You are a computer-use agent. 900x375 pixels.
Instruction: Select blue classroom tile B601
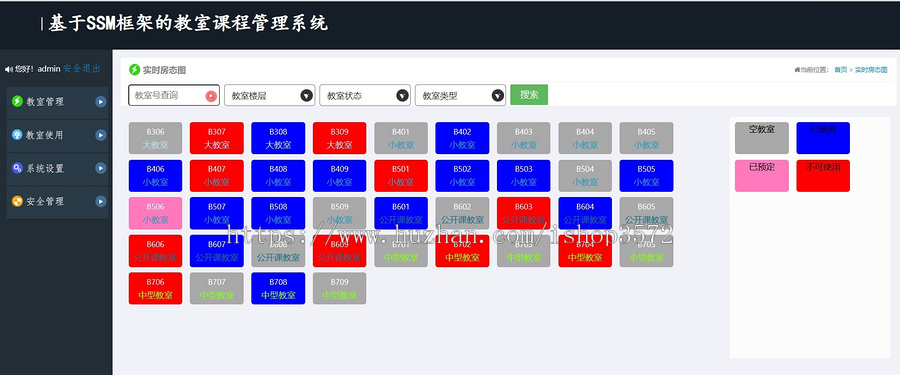click(x=401, y=213)
